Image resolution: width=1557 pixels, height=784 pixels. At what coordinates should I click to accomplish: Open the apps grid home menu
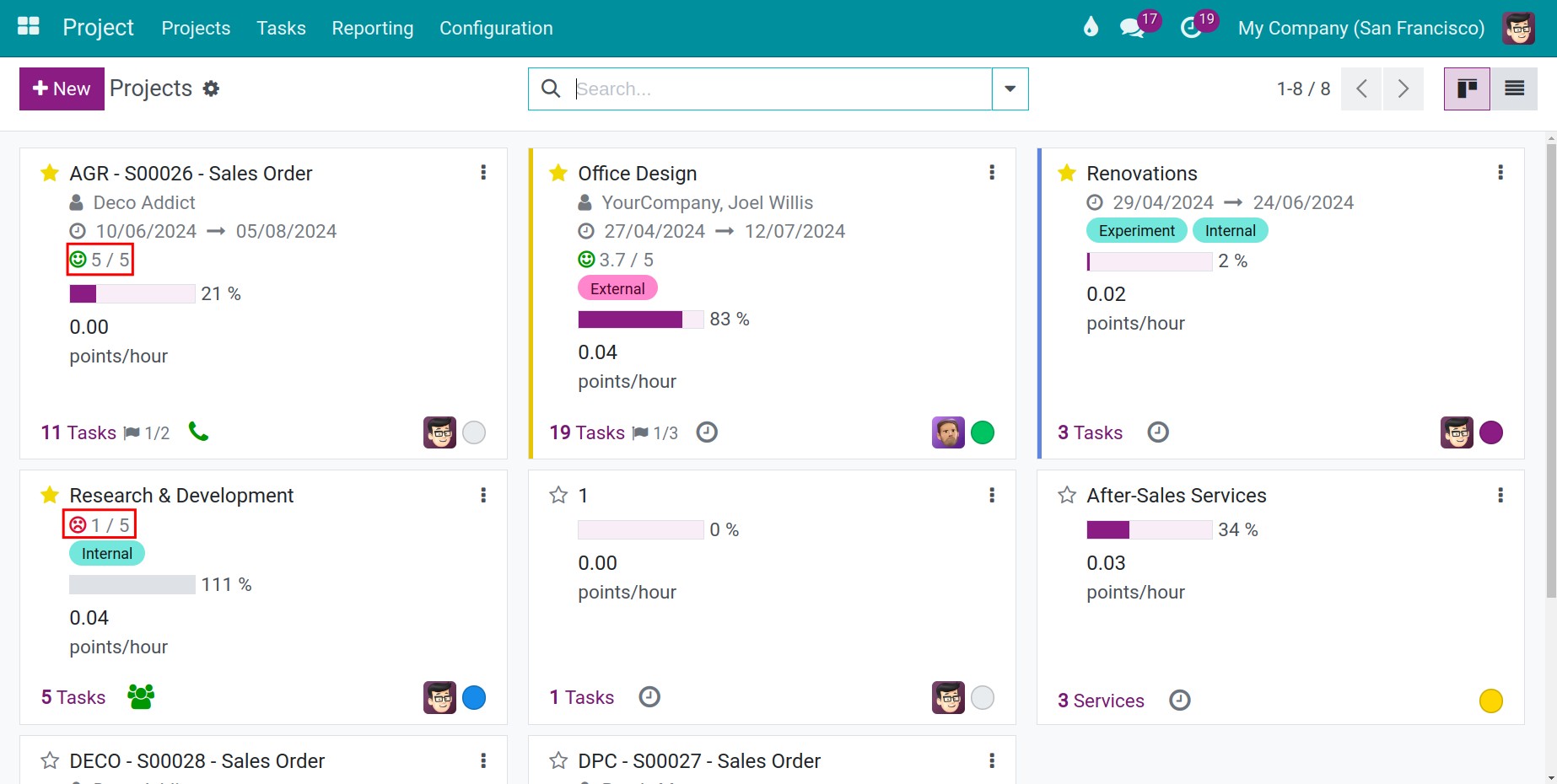[x=29, y=27]
